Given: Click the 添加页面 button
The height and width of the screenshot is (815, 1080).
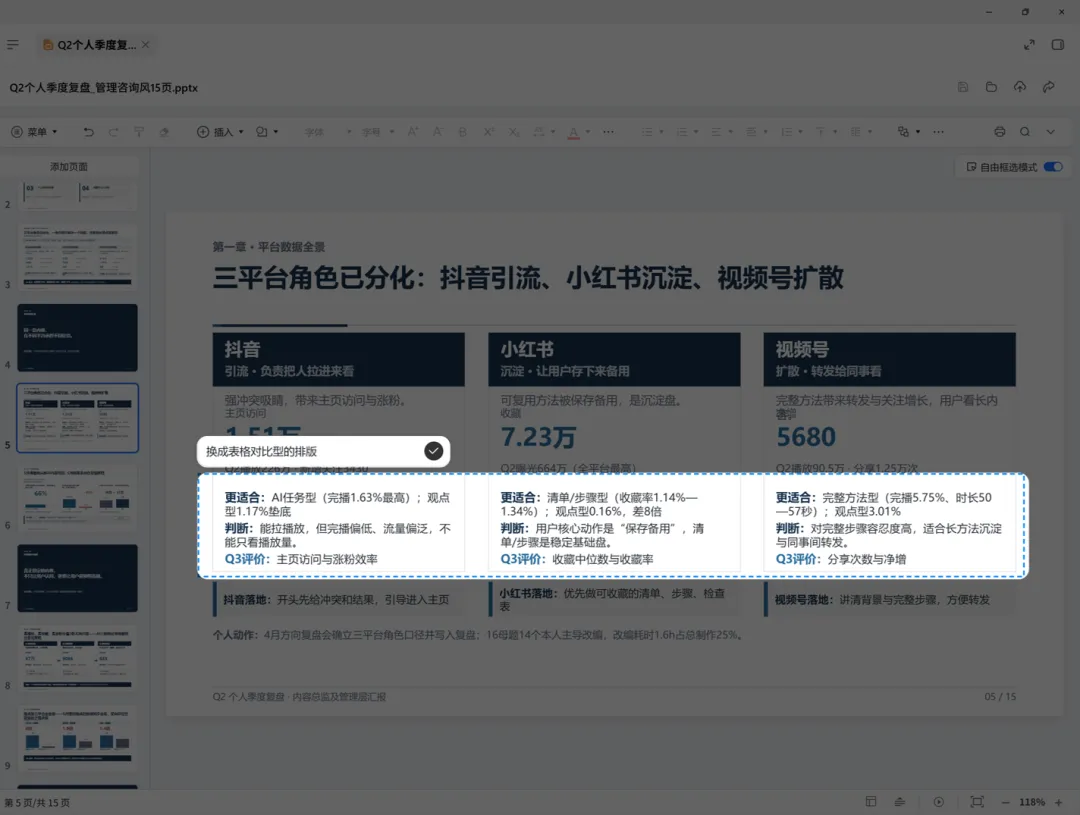Looking at the screenshot, I should [x=69, y=167].
